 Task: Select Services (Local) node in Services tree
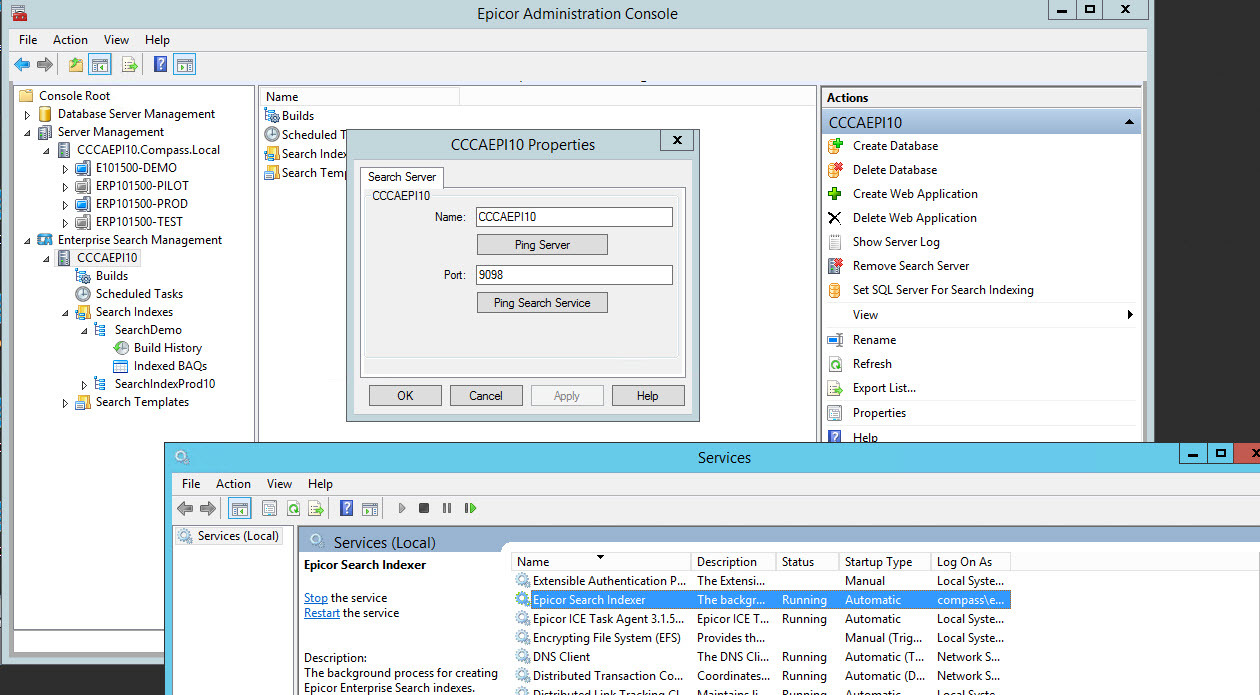tap(238, 536)
